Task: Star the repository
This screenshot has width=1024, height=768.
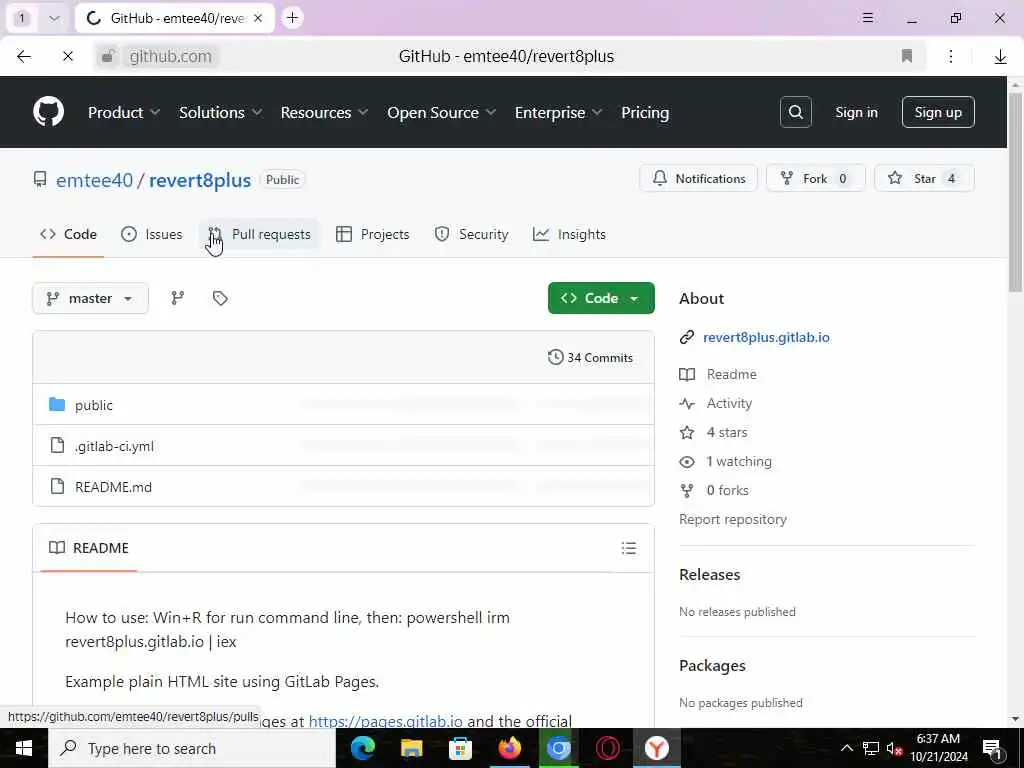Action: point(924,178)
